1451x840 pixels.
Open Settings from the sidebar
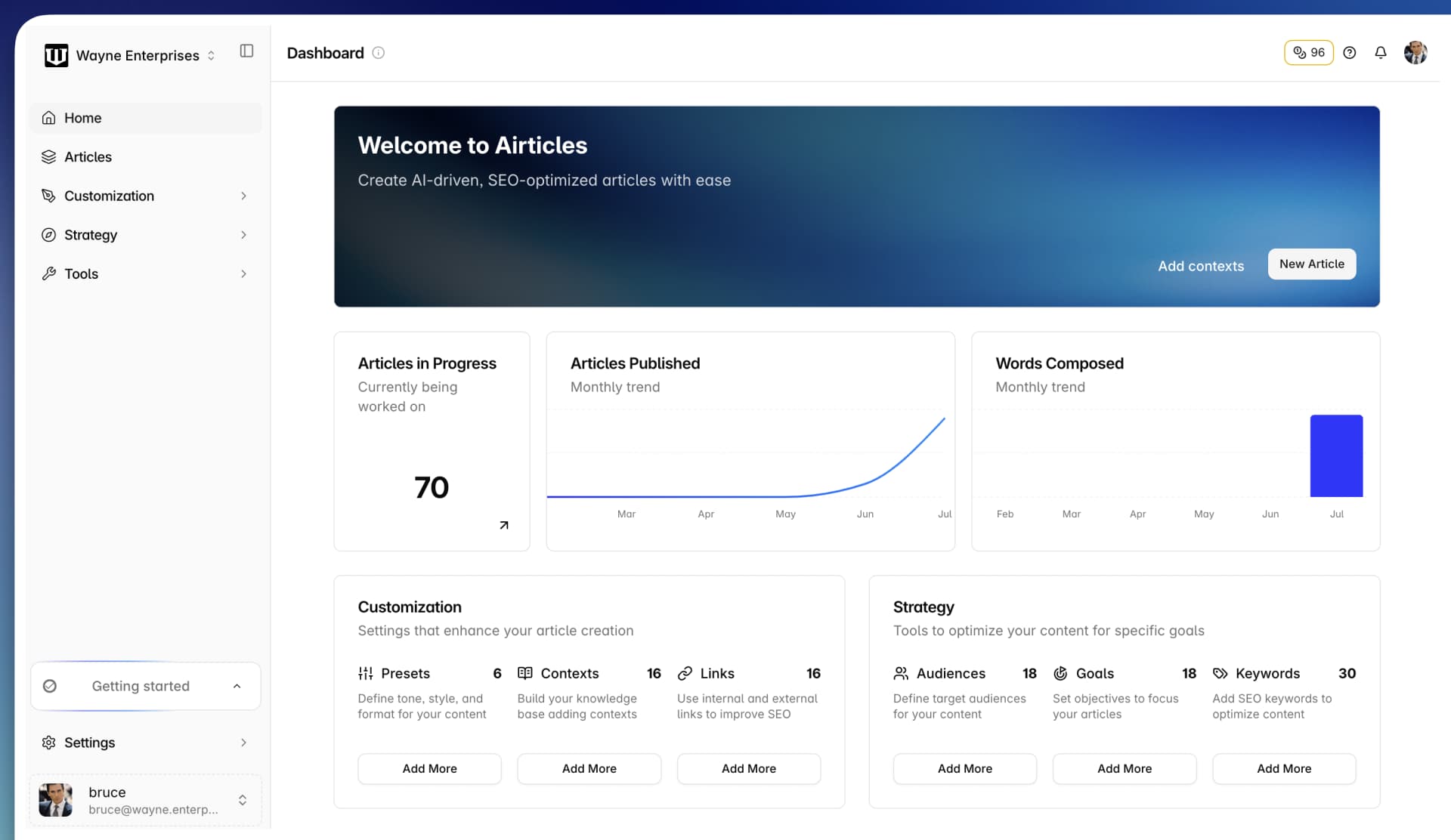click(89, 743)
